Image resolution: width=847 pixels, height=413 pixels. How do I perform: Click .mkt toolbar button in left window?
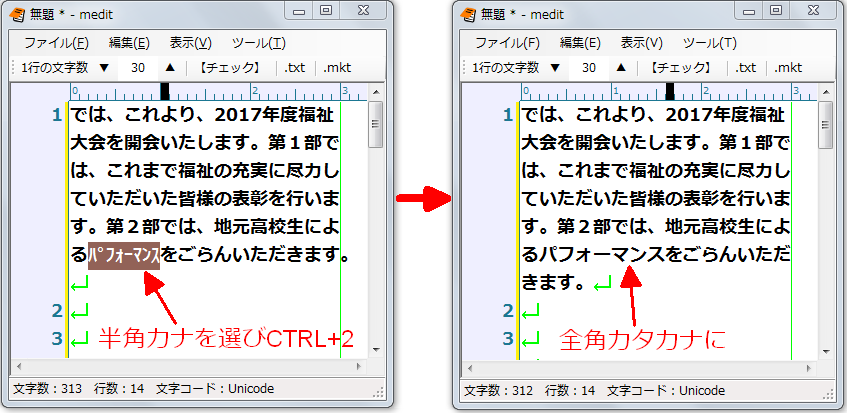click(337, 68)
